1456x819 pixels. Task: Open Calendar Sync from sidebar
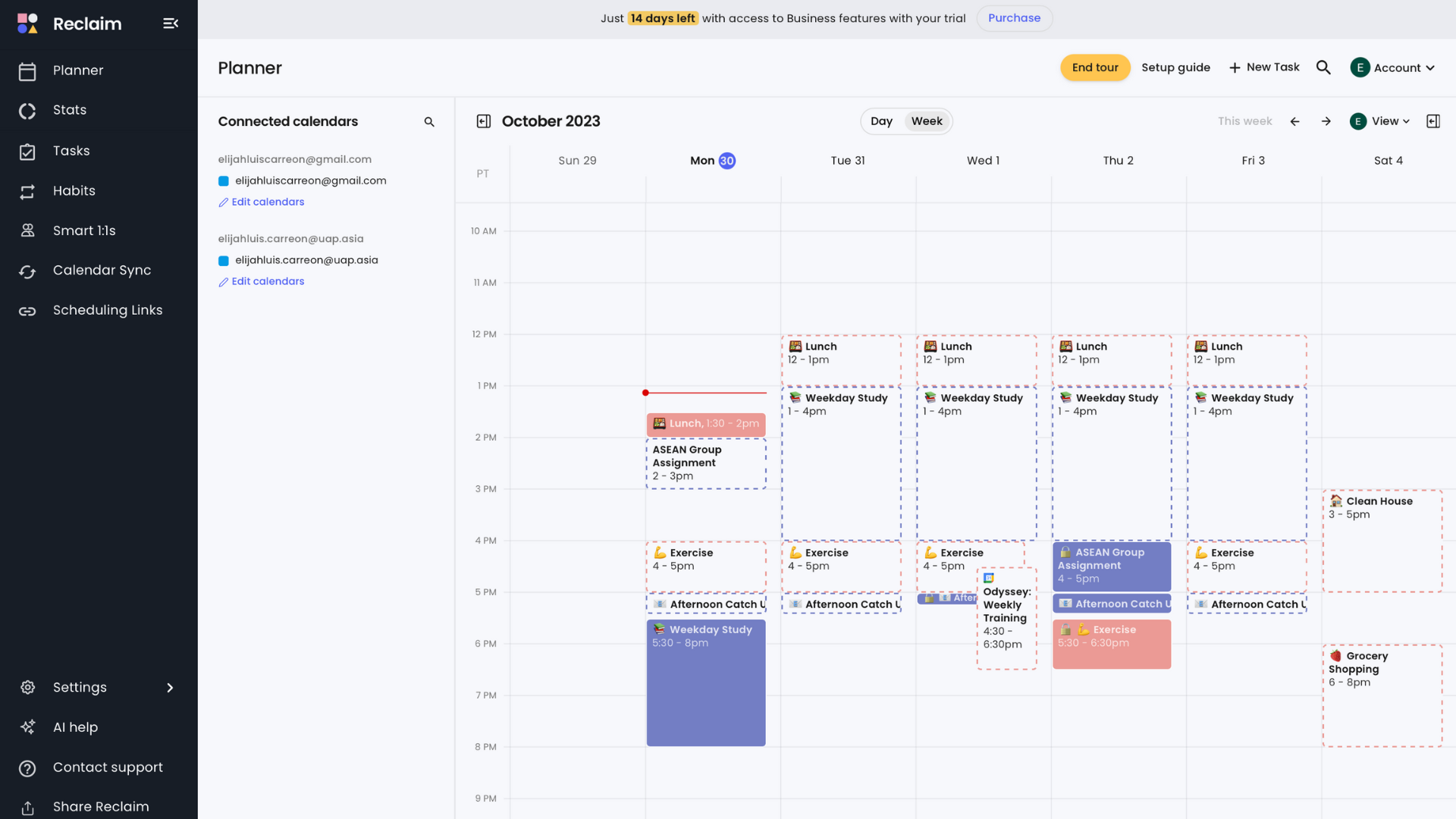tap(102, 271)
